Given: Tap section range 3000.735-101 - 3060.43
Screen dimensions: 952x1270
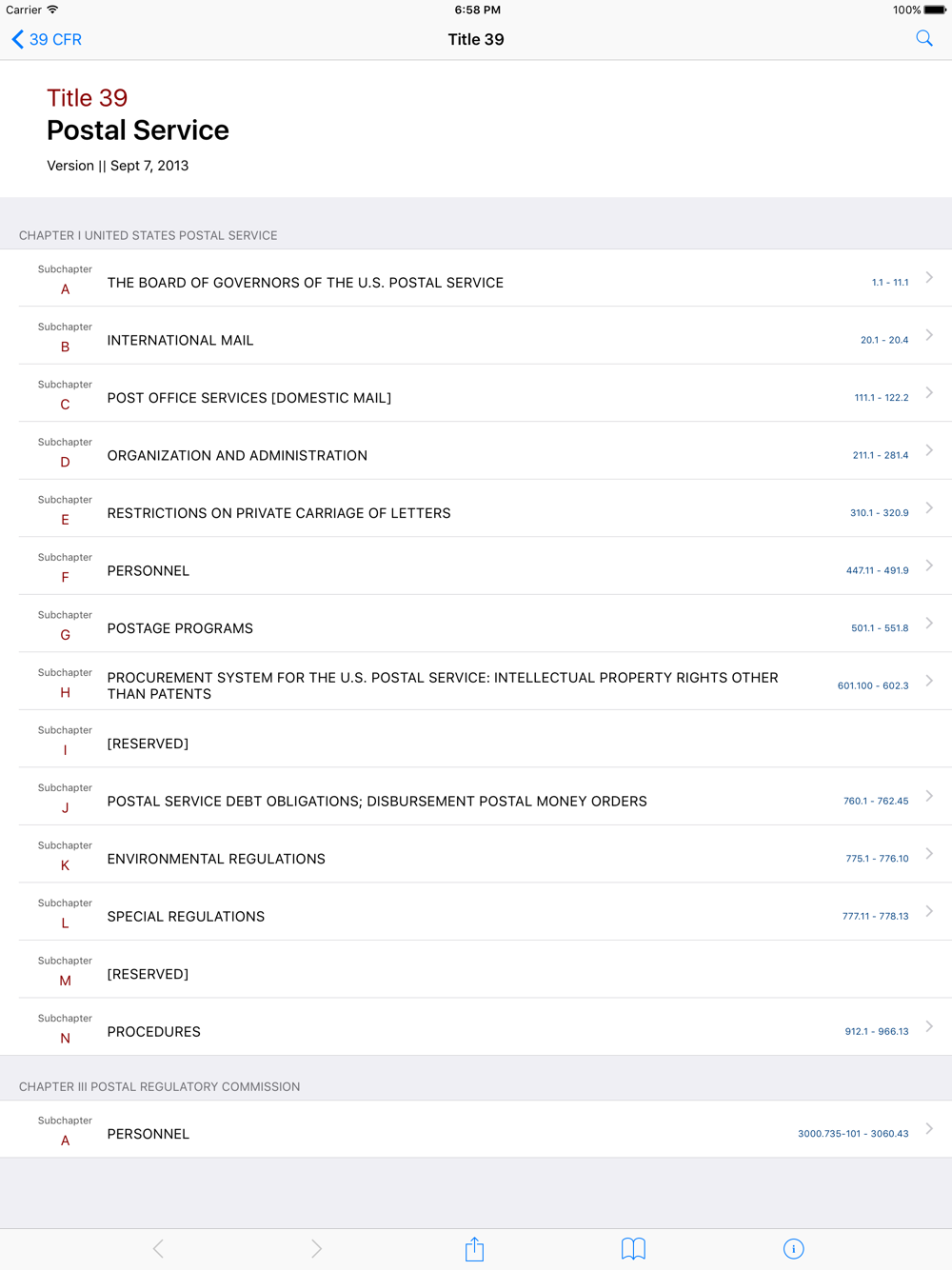Looking at the screenshot, I should tap(853, 1133).
